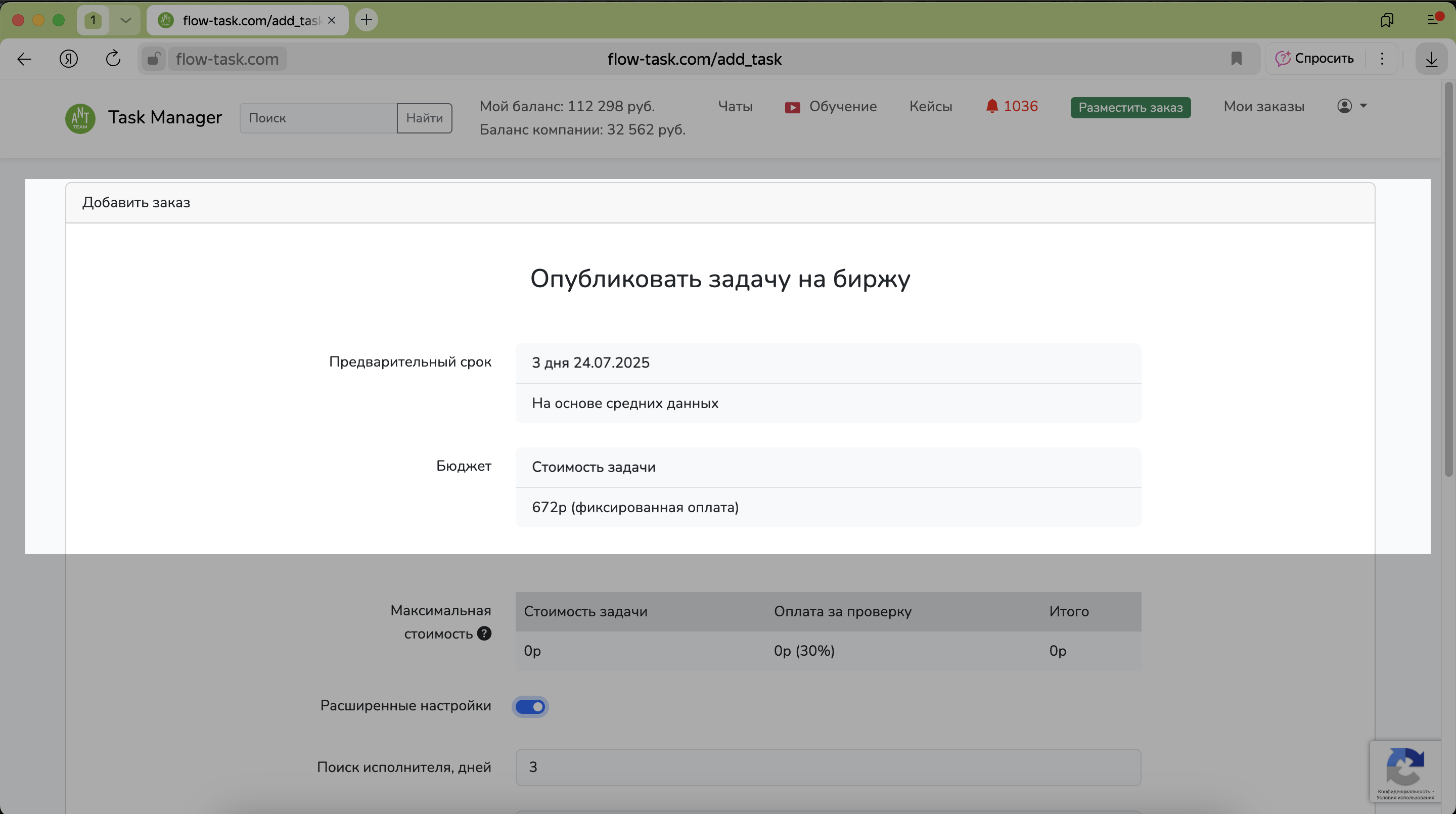Image resolution: width=1456 pixels, height=814 pixels.
Task: Expand the tab group chevron dropdown
Action: (125, 20)
